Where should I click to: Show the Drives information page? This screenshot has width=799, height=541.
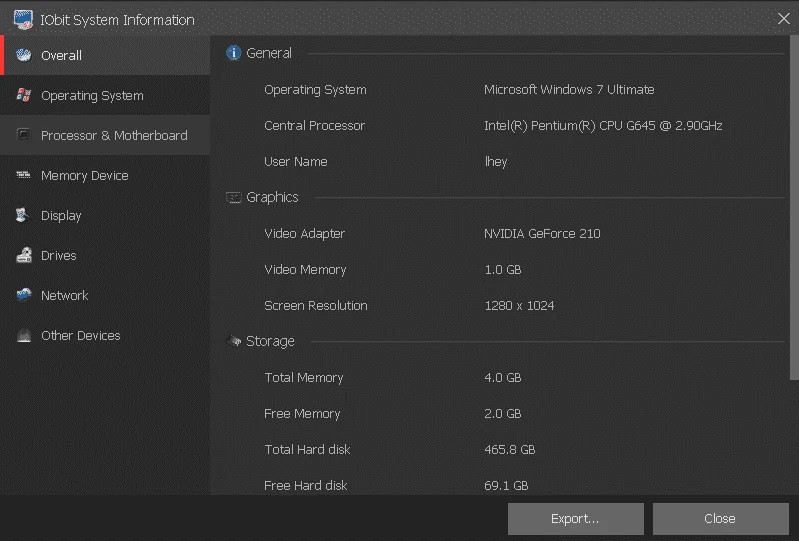(x=59, y=256)
